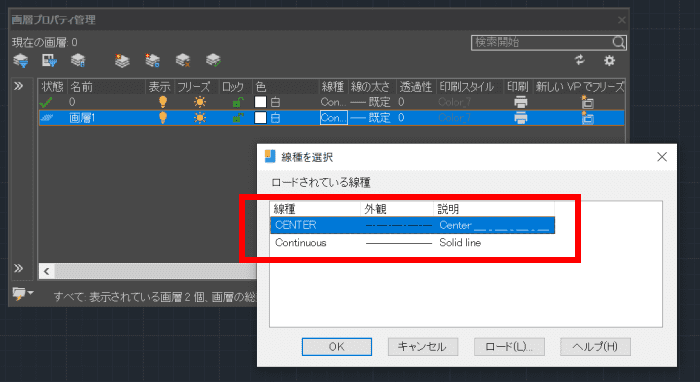700x382 pixels.
Task: Click new VP freeze icon for layer 0
Action: tap(587, 102)
